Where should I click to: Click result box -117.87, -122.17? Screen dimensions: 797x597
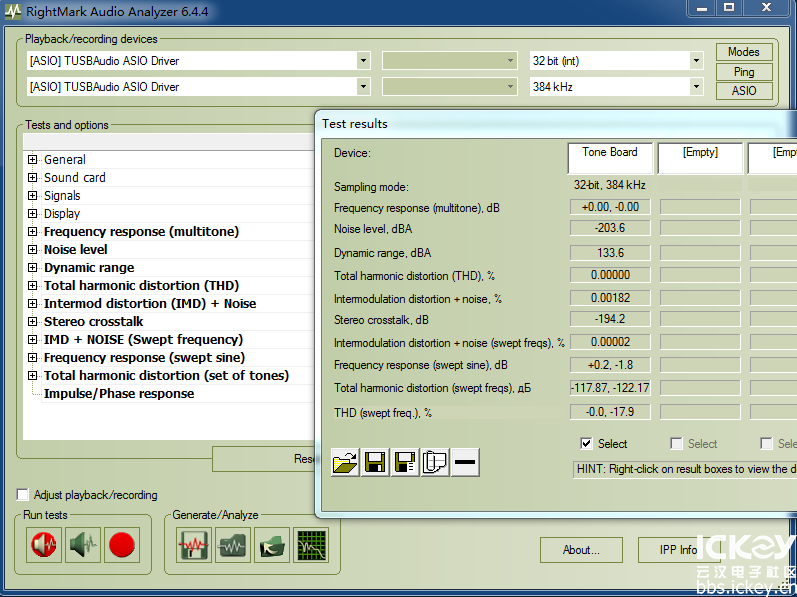pos(610,388)
